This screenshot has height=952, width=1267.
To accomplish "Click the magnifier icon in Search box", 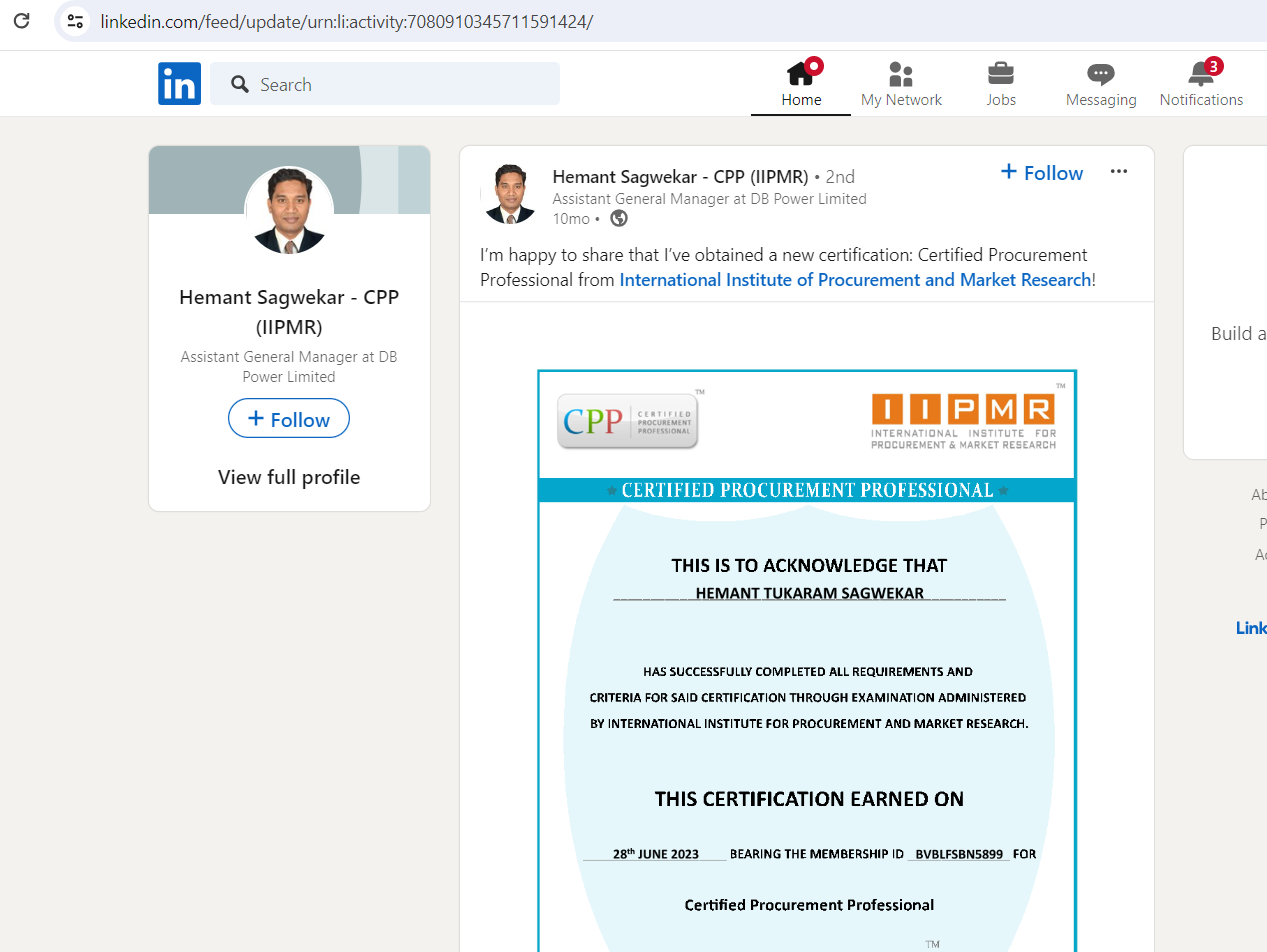I will (240, 84).
